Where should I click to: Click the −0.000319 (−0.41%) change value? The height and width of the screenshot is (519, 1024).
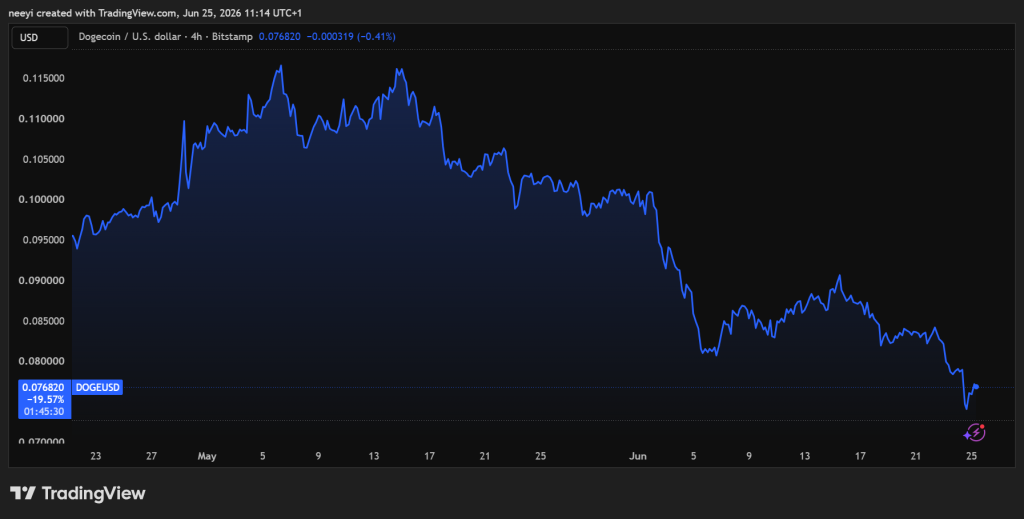click(x=351, y=37)
